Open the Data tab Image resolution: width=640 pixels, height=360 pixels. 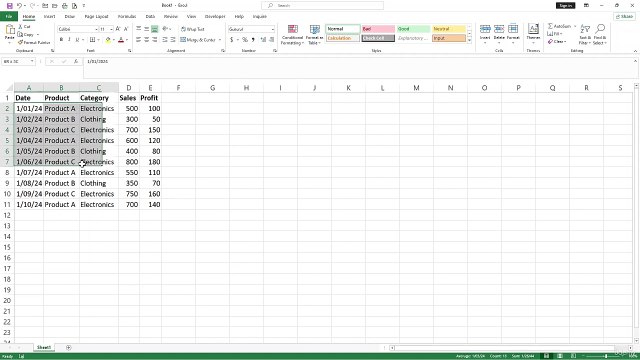coord(150,16)
